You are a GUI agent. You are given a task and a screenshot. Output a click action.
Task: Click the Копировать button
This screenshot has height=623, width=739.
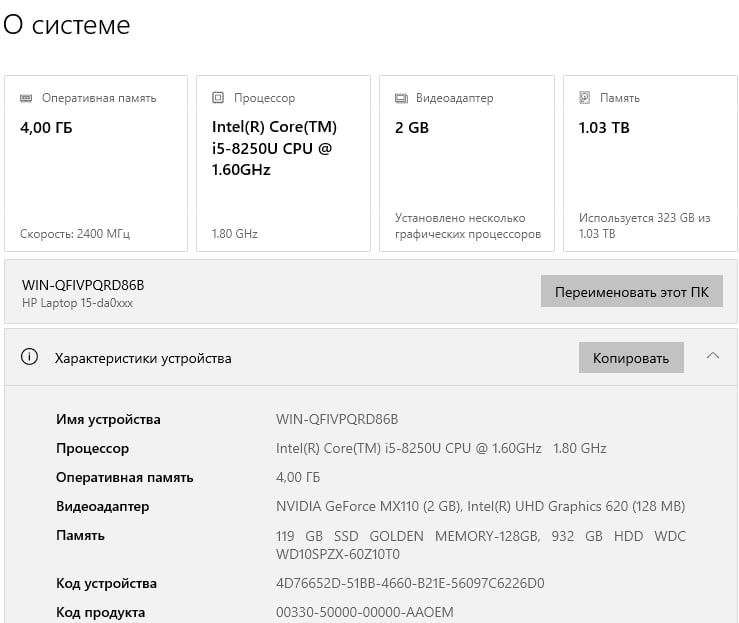631,358
